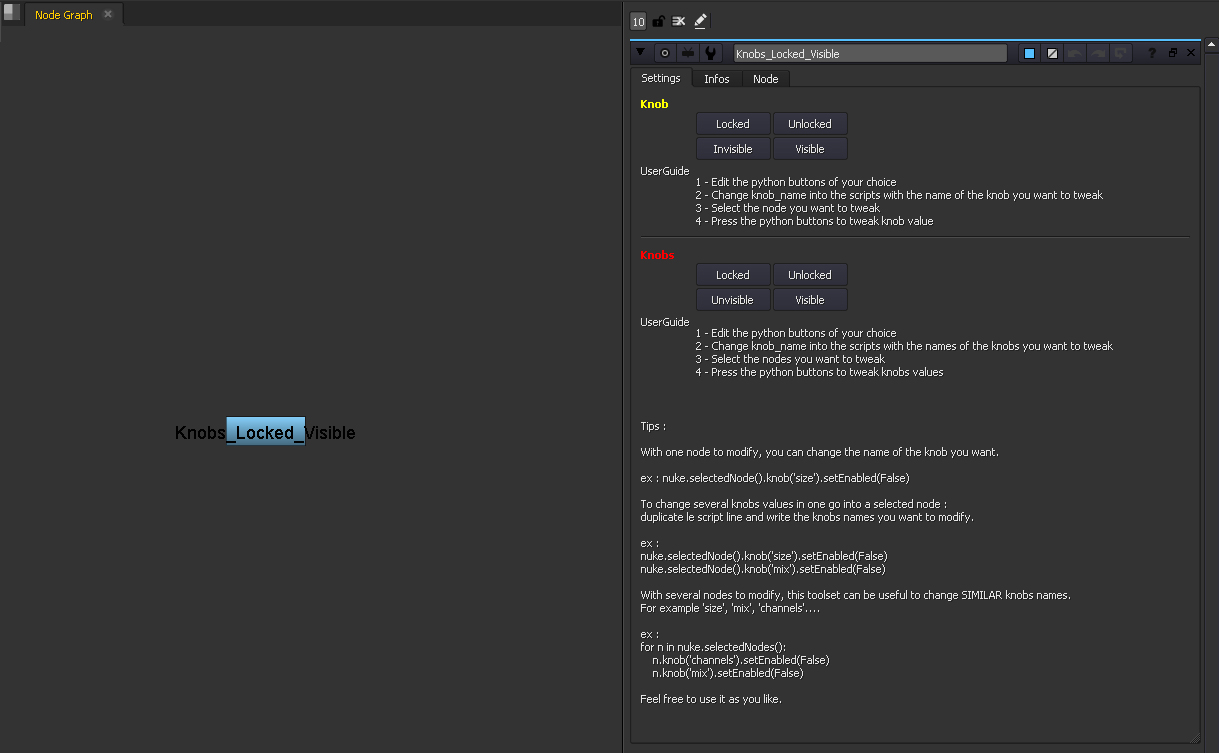Click the wrench manage knobs icon

coord(710,53)
